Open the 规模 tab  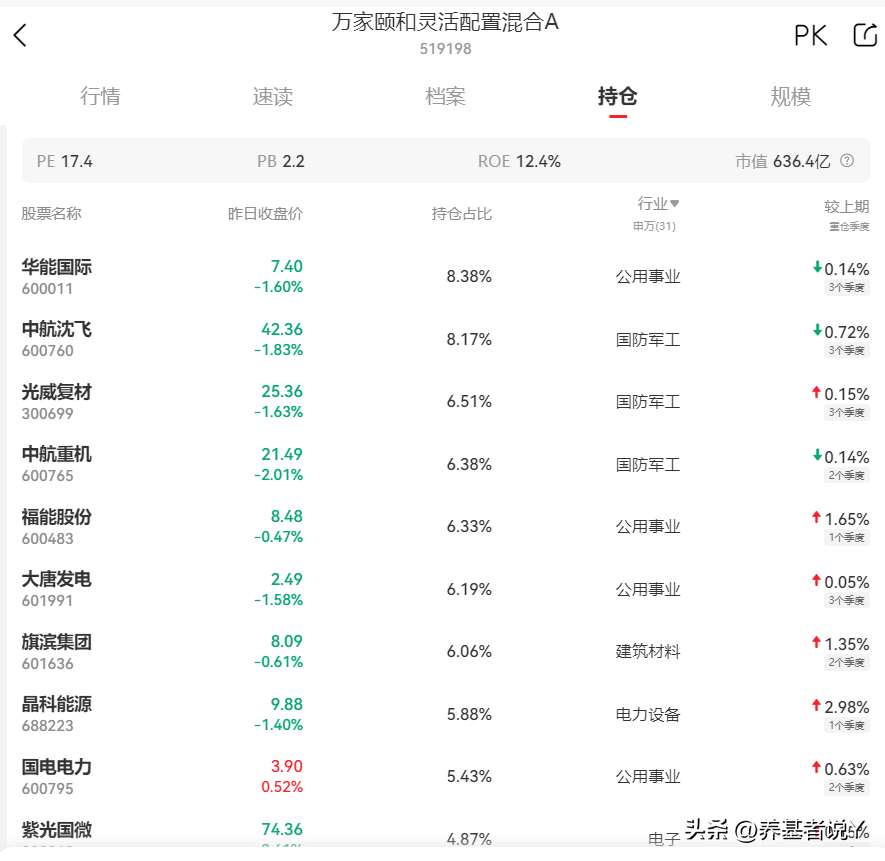coord(791,97)
